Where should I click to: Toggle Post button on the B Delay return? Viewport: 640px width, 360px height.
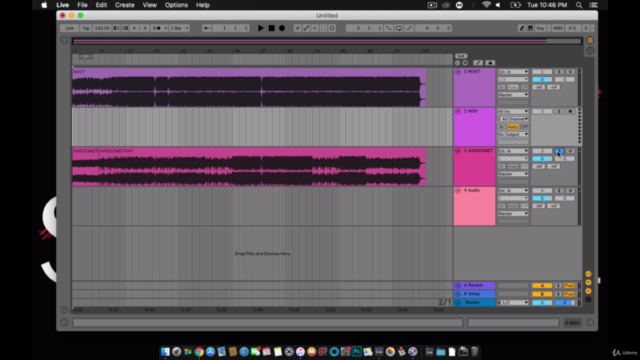pos(569,294)
